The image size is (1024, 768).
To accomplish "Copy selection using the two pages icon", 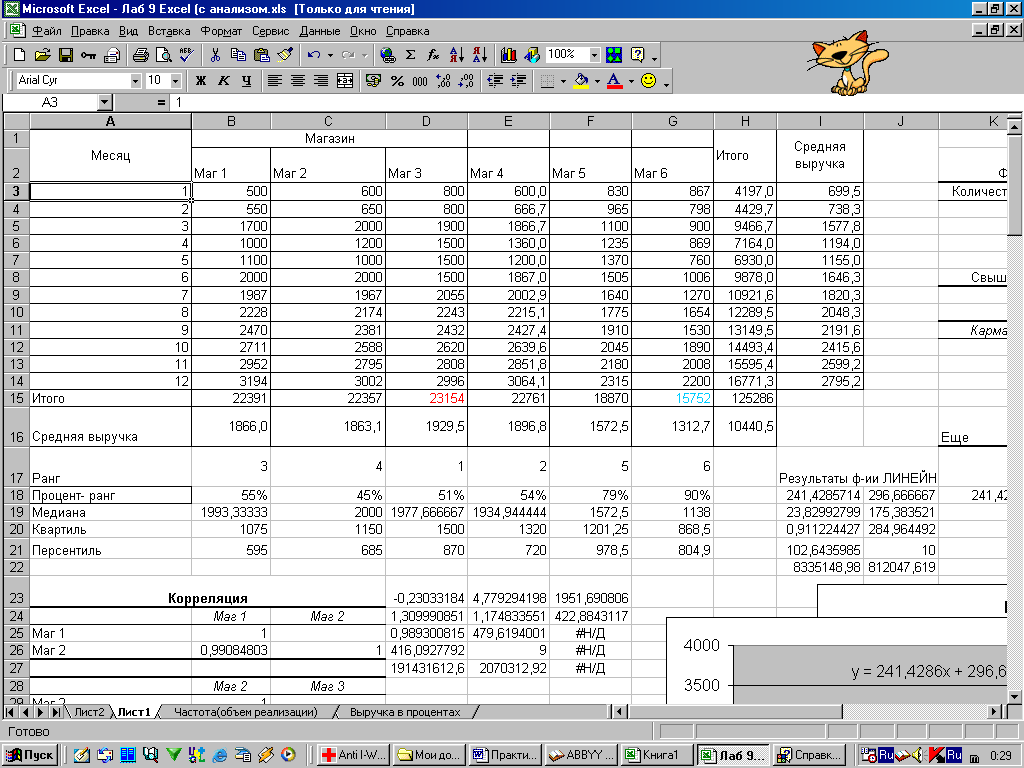I will tap(238, 56).
